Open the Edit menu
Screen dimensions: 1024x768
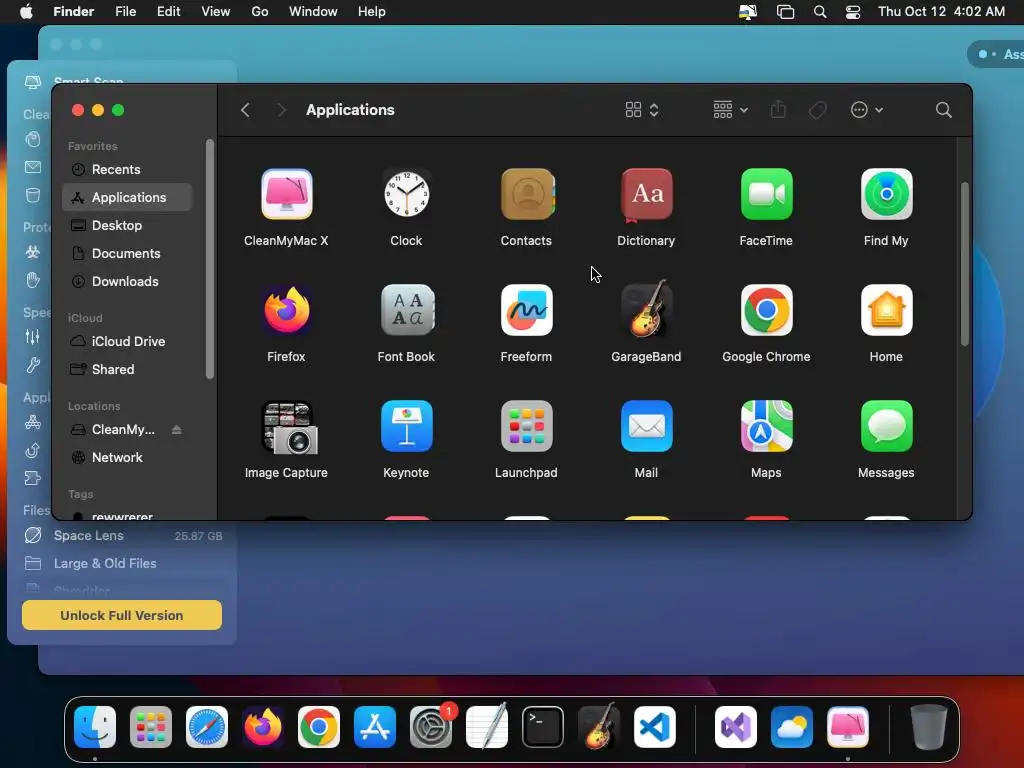(168, 12)
